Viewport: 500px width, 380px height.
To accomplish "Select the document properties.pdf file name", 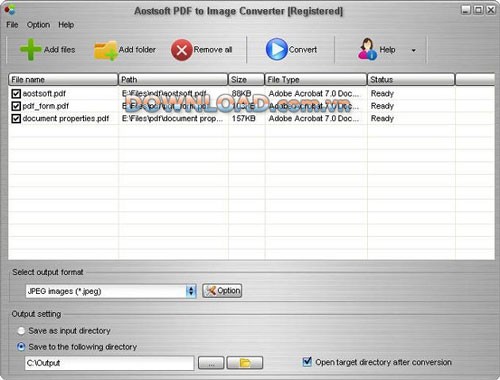I will 66,118.
